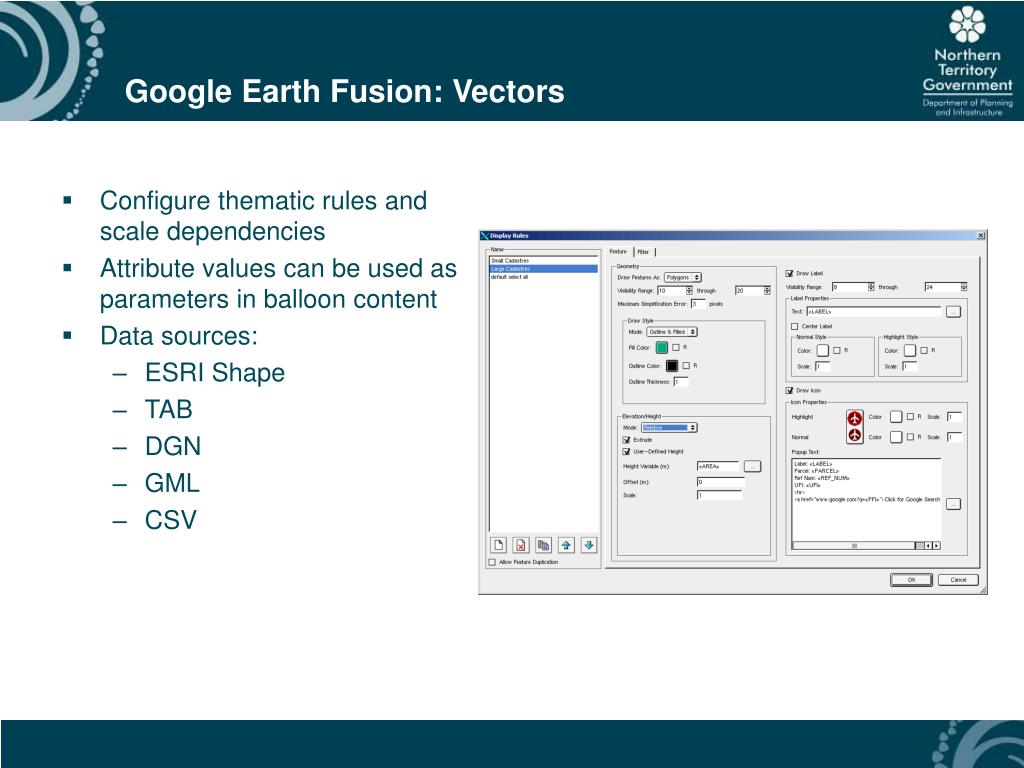Click the Cancel button

click(958, 580)
